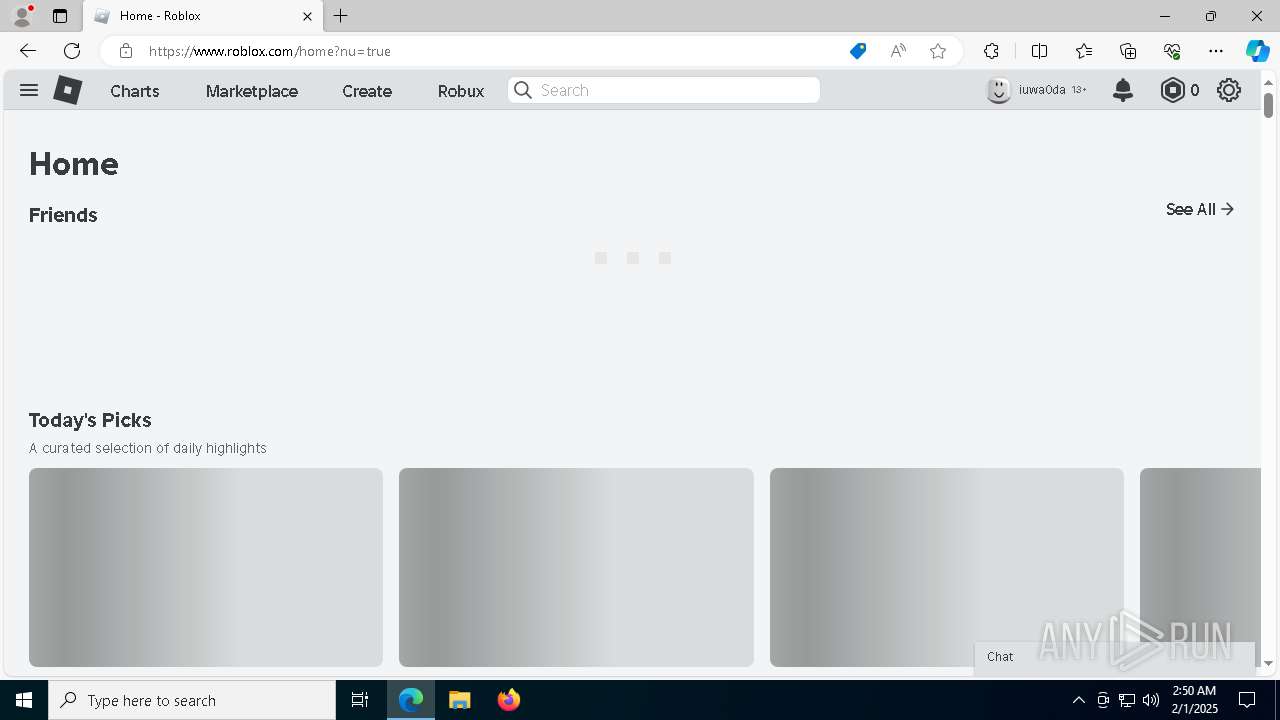Viewport: 1280px width, 720px height.
Task: Open the Robux balance icon
Action: pos(1172,90)
